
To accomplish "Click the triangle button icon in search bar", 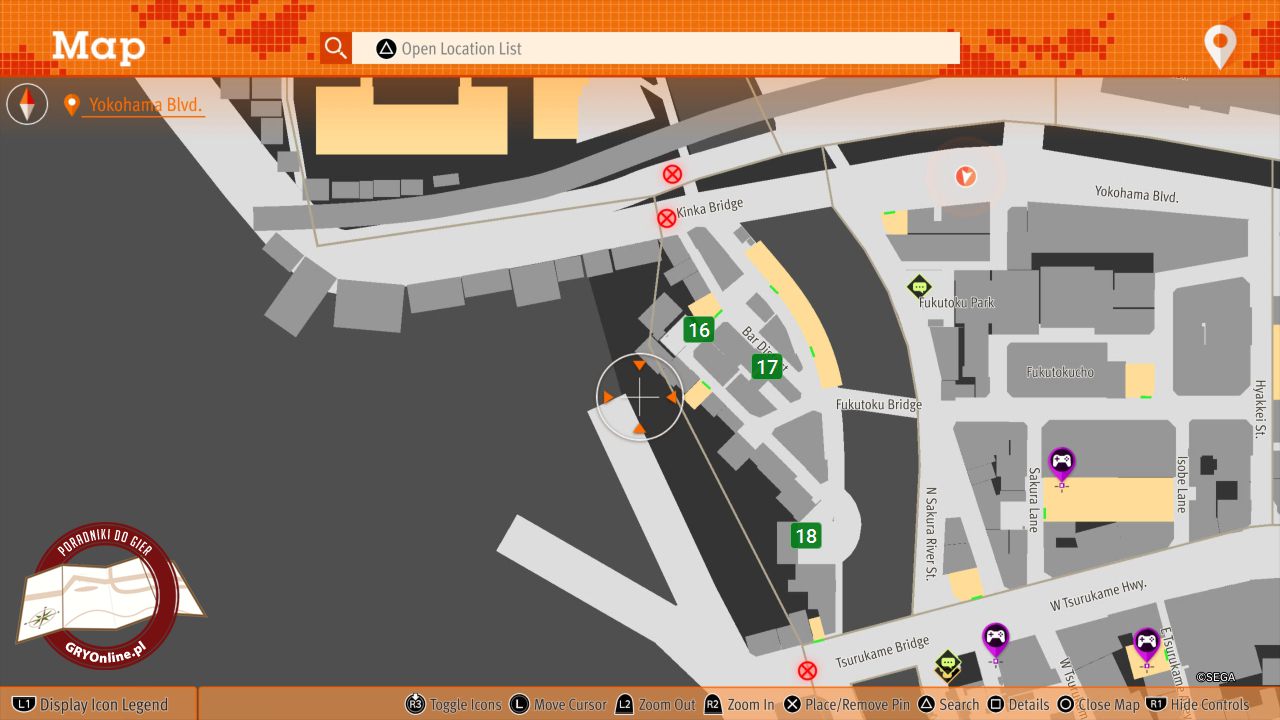I will [x=386, y=48].
